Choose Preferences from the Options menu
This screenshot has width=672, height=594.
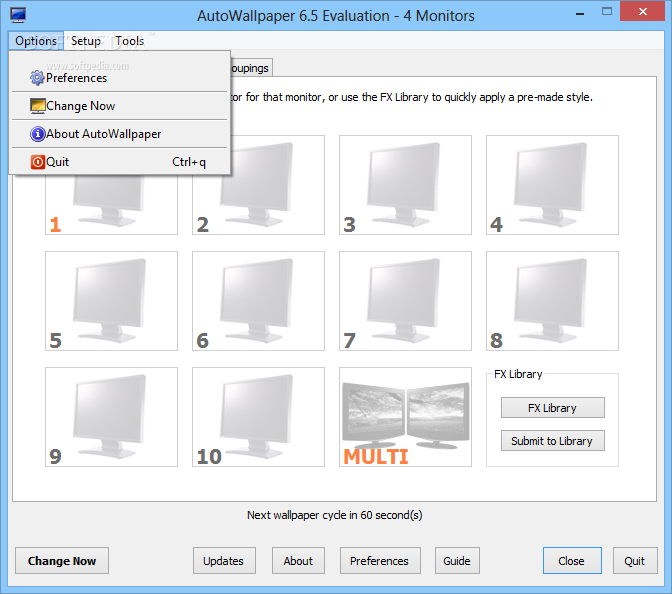(x=120, y=78)
